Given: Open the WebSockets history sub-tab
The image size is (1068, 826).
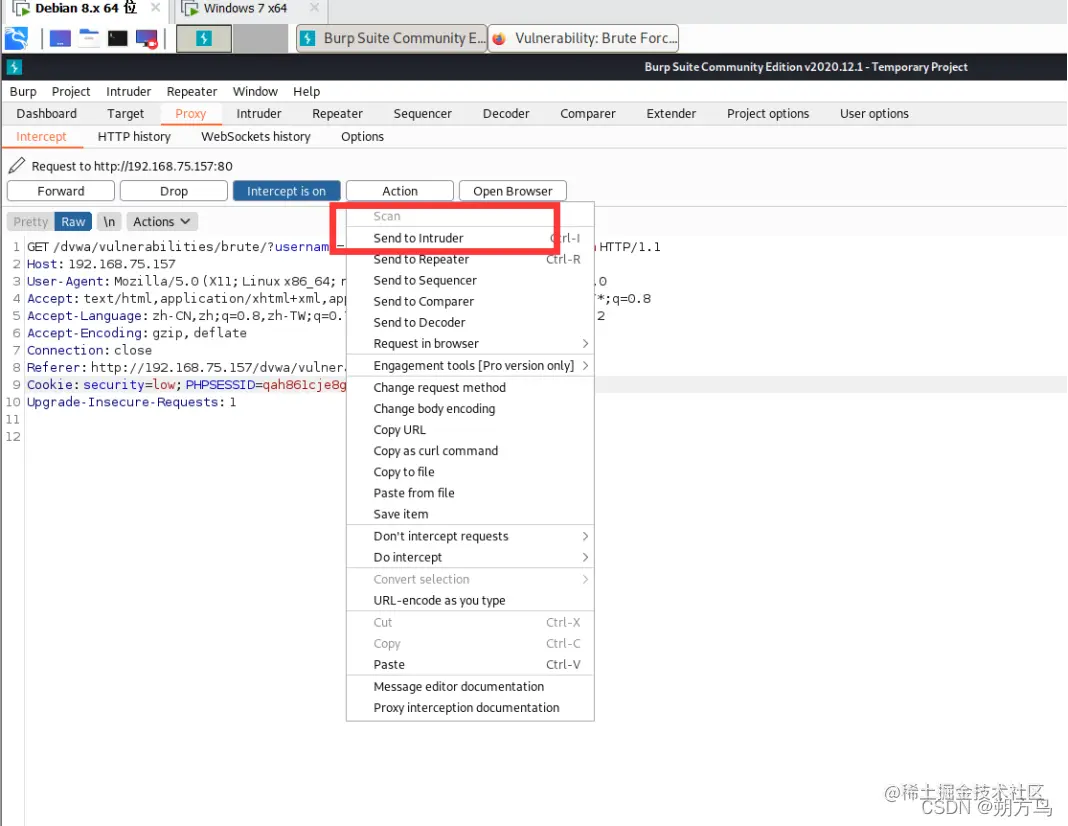Looking at the screenshot, I should [255, 137].
